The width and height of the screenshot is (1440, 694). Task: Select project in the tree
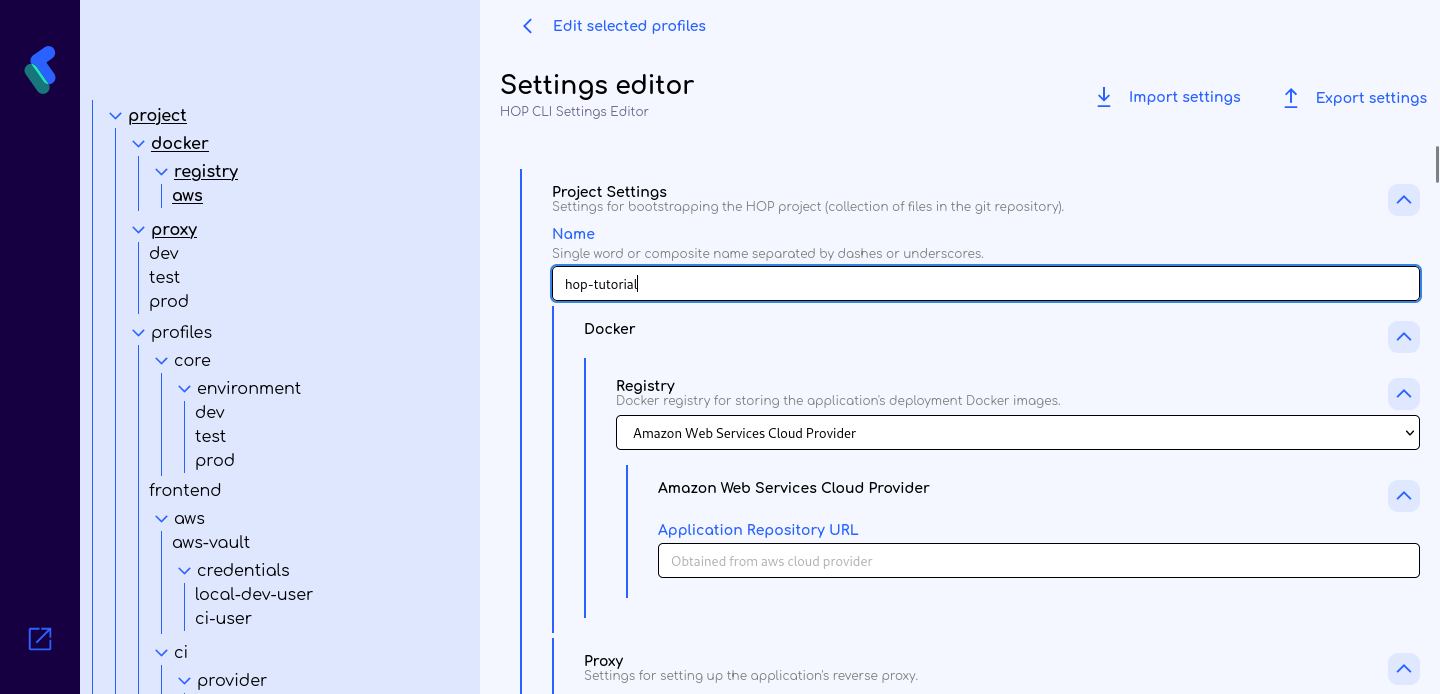pyautogui.click(x=158, y=116)
